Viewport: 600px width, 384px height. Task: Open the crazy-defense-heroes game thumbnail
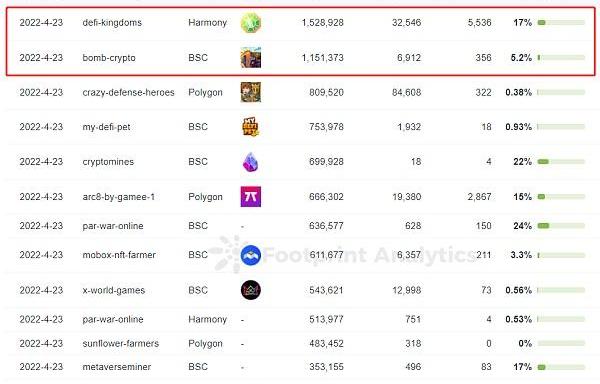tap(251, 92)
